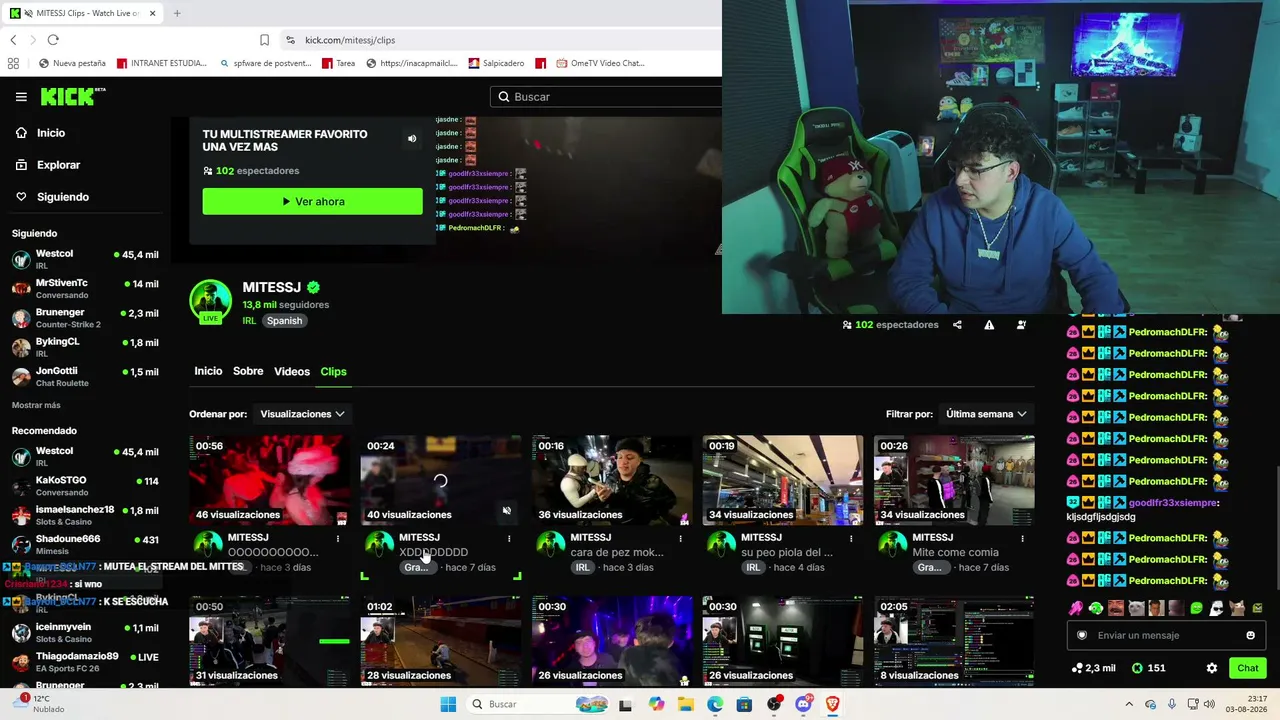Click the shield icon in chat input
The image size is (1280, 720).
tap(1082, 635)
